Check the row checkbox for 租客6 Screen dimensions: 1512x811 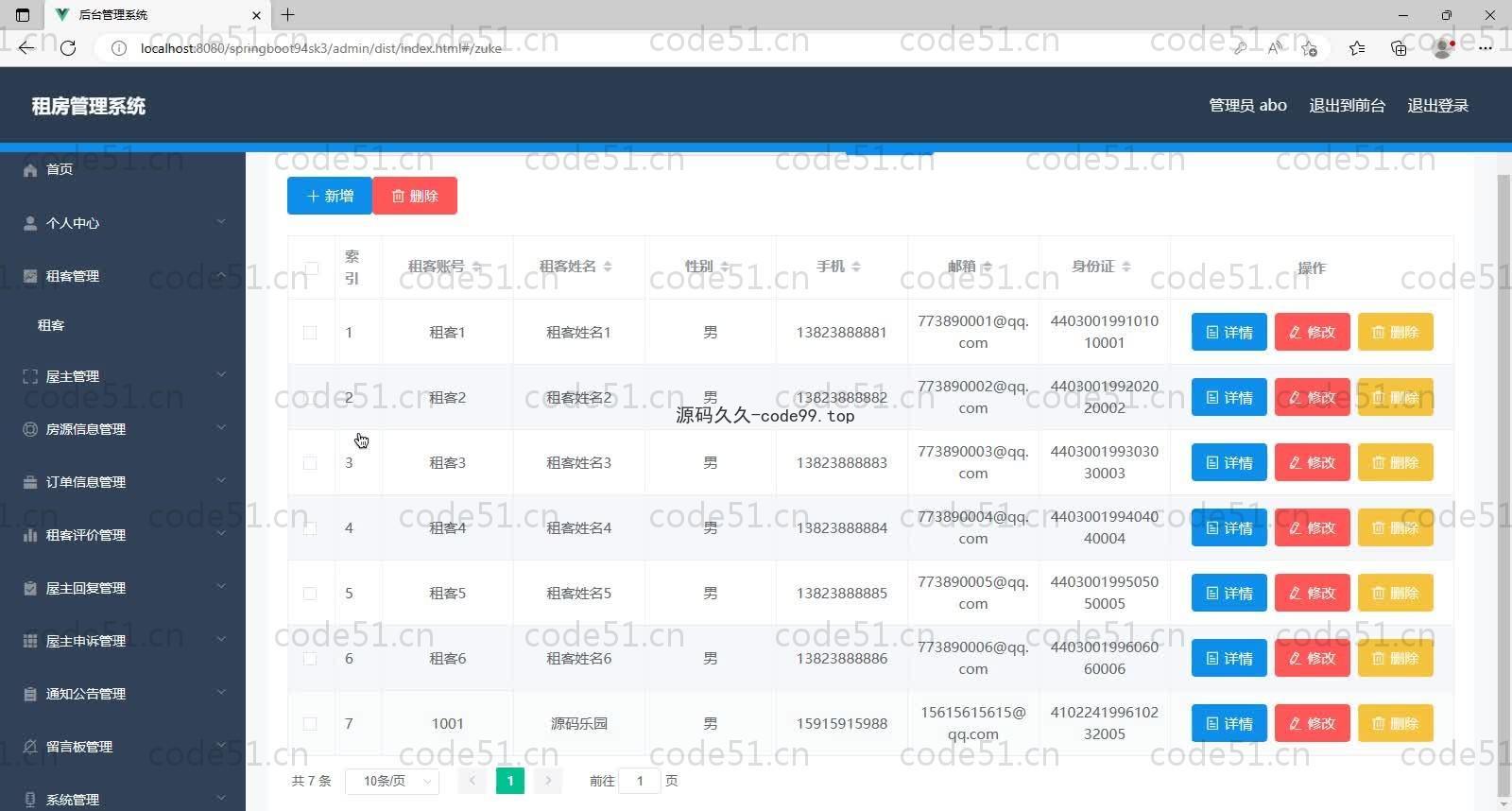click(310, 659)
